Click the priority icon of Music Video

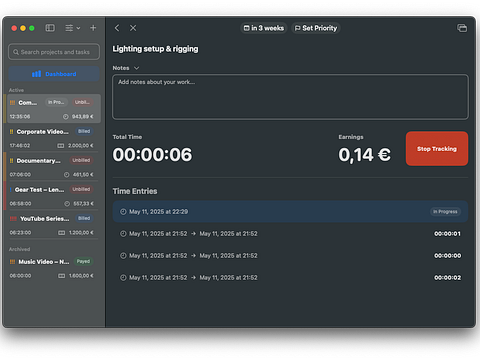pyautogui.click(x=12, y=262)
